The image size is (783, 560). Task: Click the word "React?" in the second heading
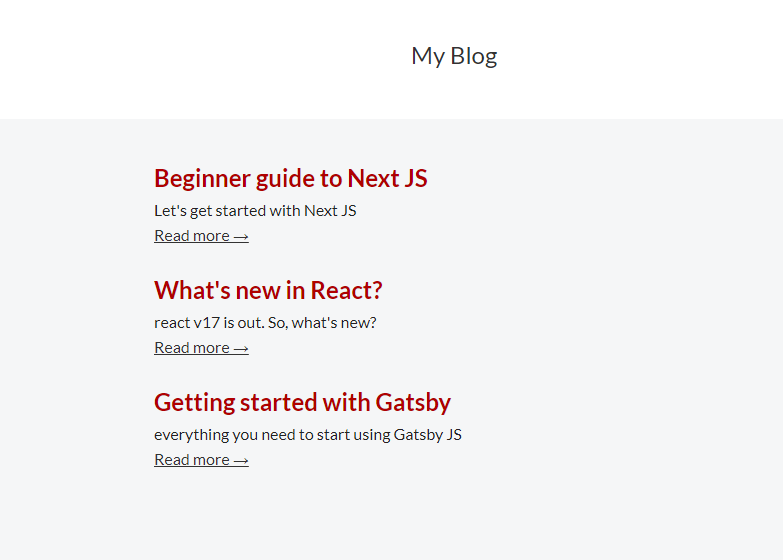pyautogui.click(x=346, y=291)
